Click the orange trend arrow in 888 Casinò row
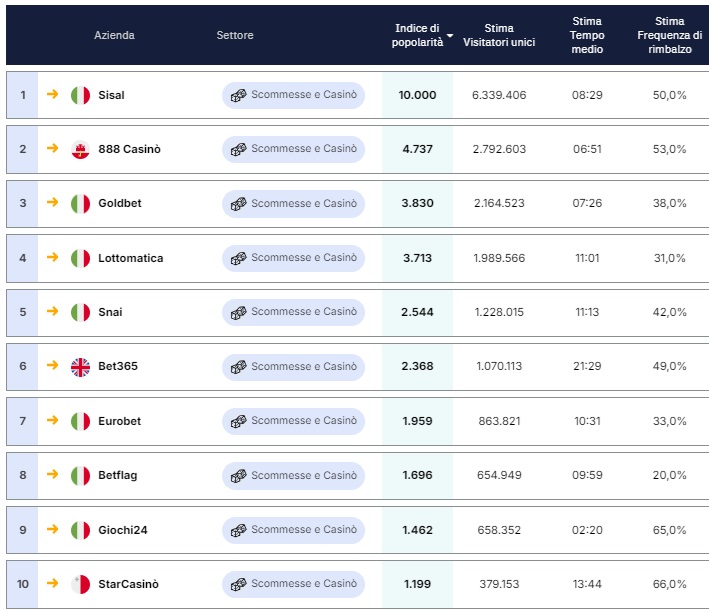 coord(52,148)
